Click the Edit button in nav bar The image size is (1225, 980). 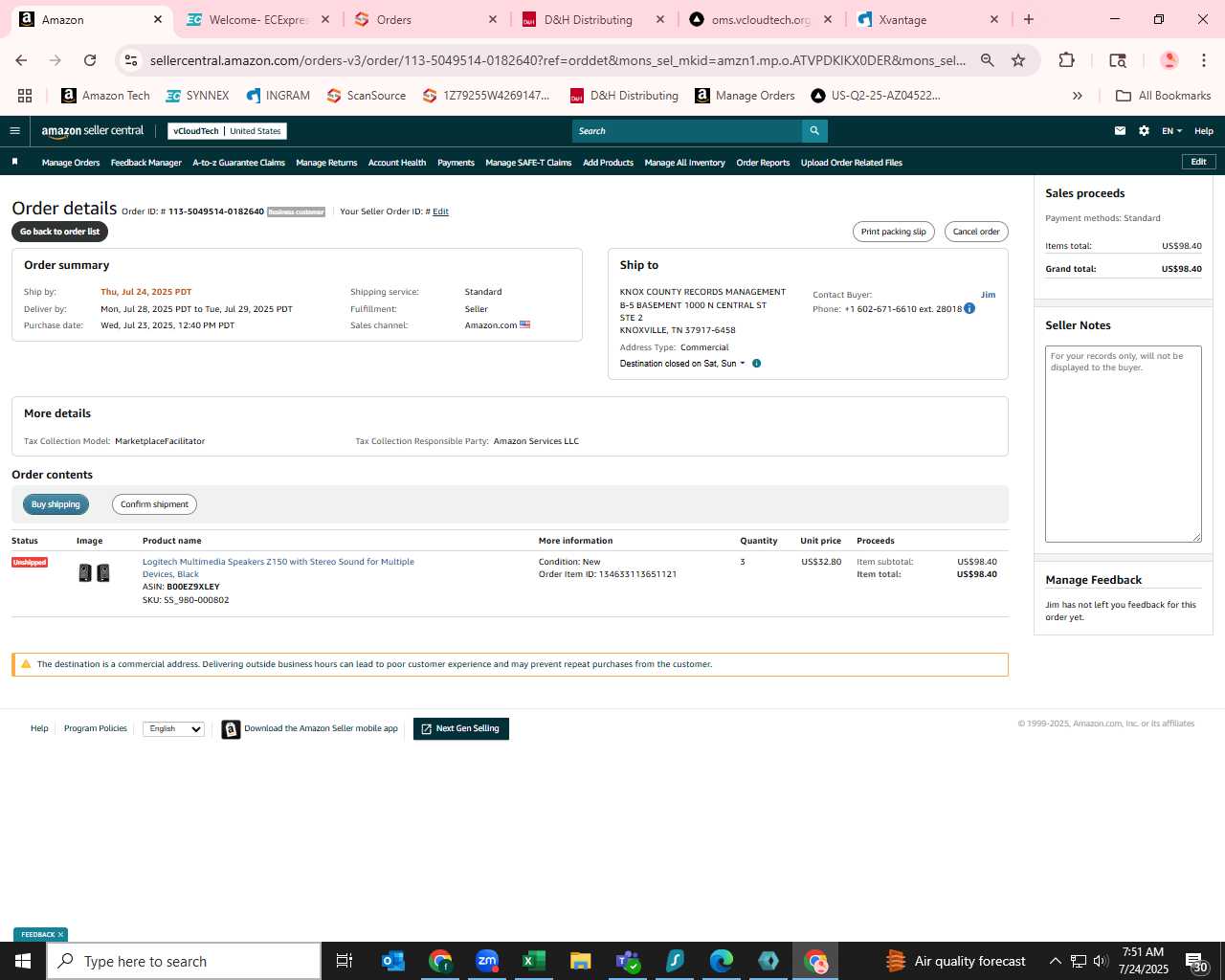1198,162
